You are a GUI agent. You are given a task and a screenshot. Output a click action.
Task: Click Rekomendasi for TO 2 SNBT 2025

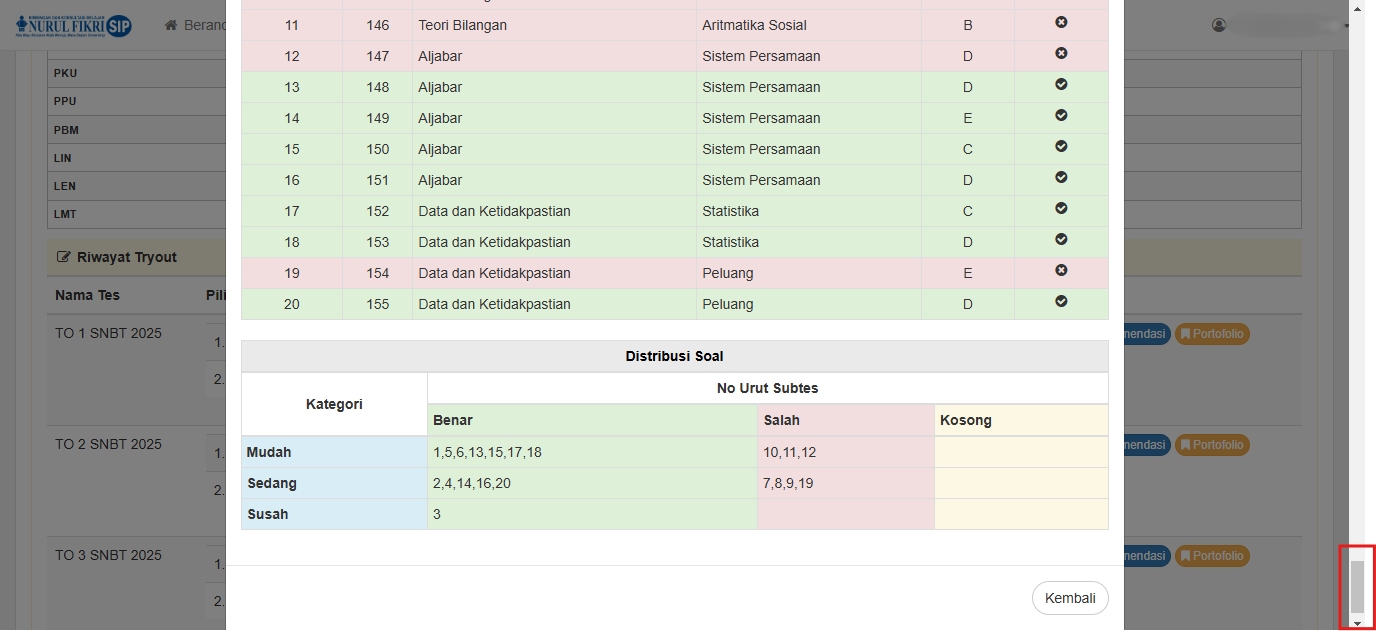[1146, 445]
